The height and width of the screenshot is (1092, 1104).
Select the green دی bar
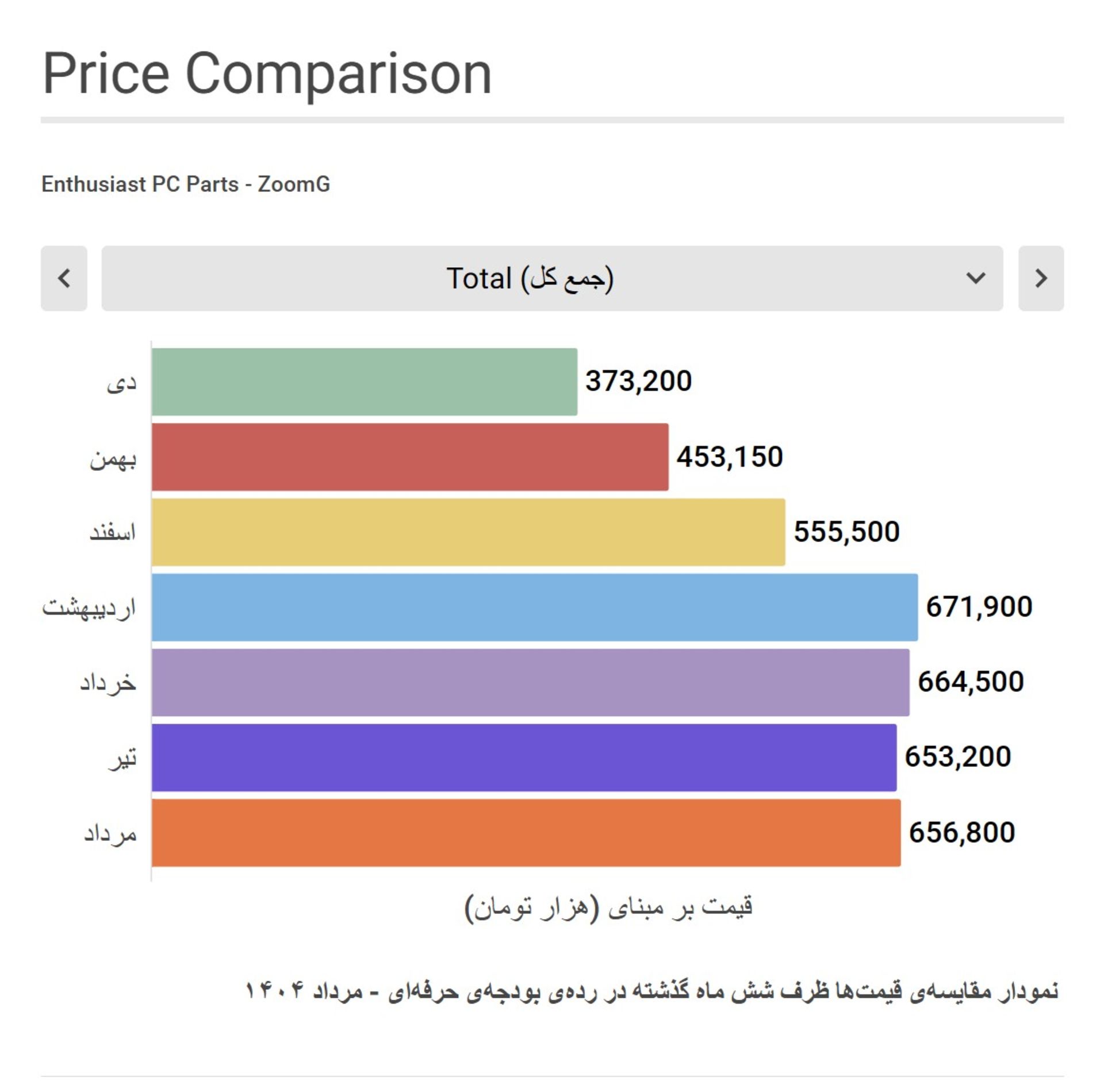tap(365, 382)
